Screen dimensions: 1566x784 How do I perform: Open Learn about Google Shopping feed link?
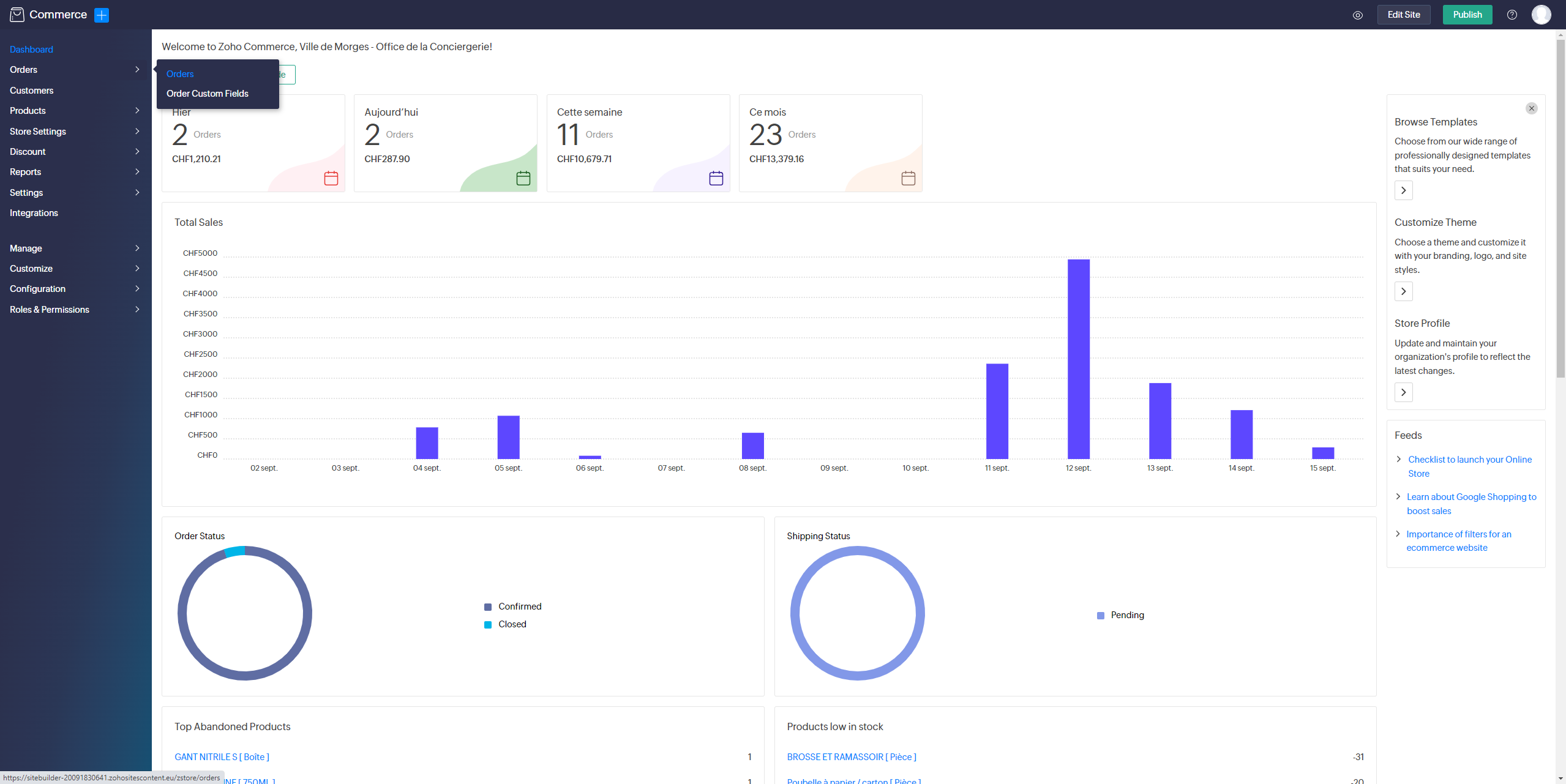pos(1471,504)
